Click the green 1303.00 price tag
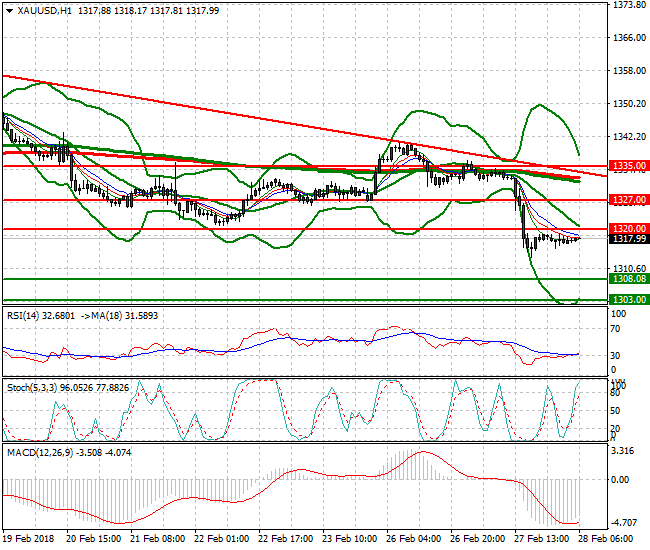Screen dimensions: 650x550 coord(628,300)
